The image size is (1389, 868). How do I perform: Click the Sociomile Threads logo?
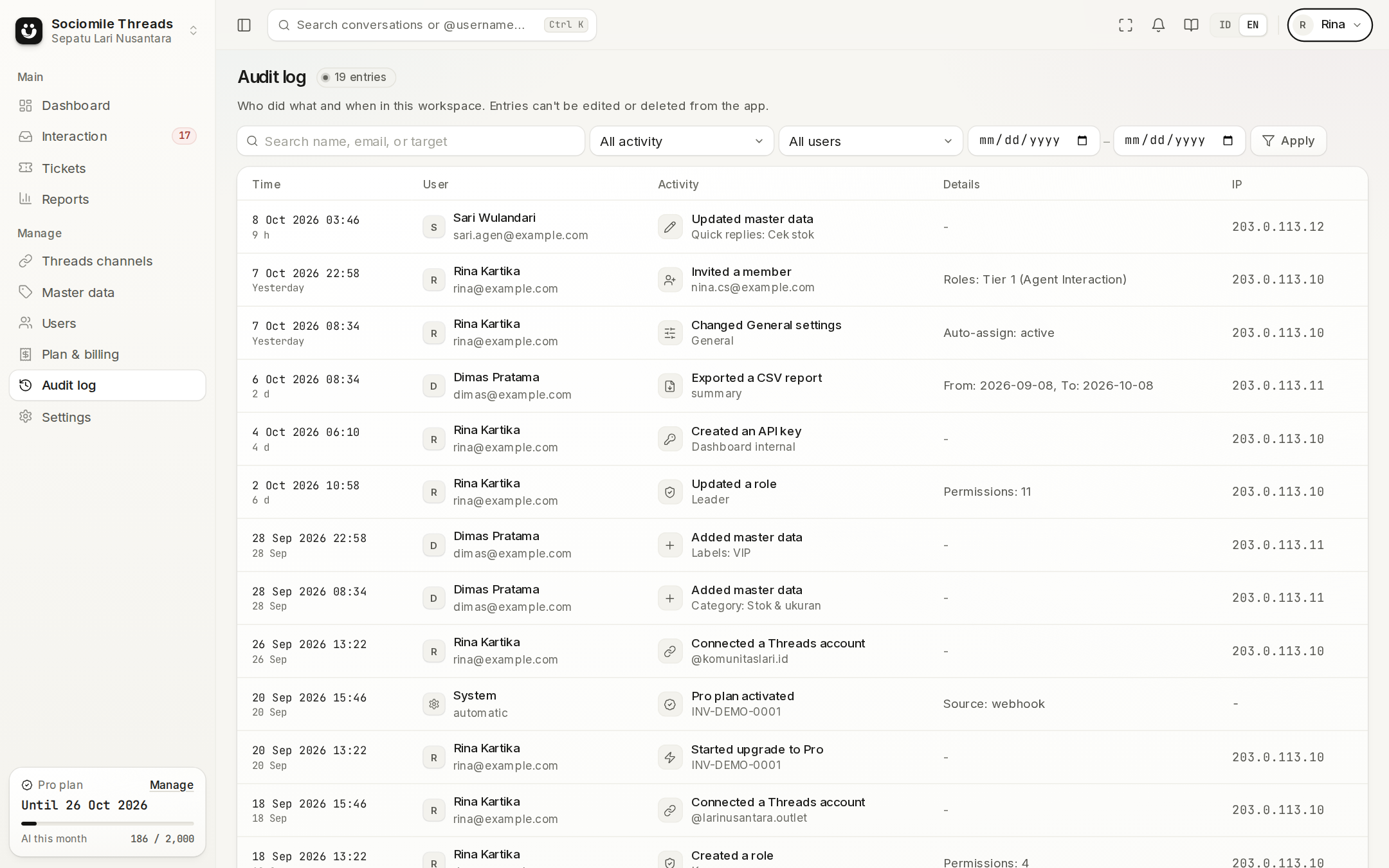pos(29,31)
